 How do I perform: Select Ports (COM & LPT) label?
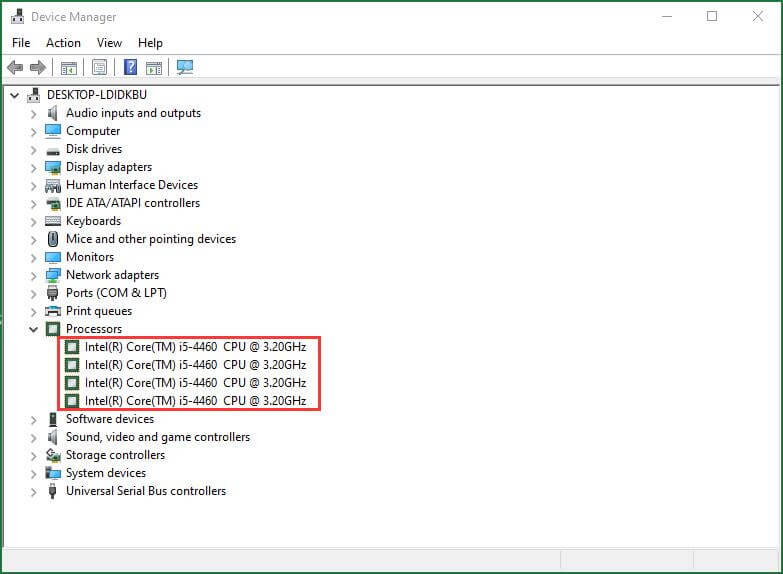[x=116, y=293]
